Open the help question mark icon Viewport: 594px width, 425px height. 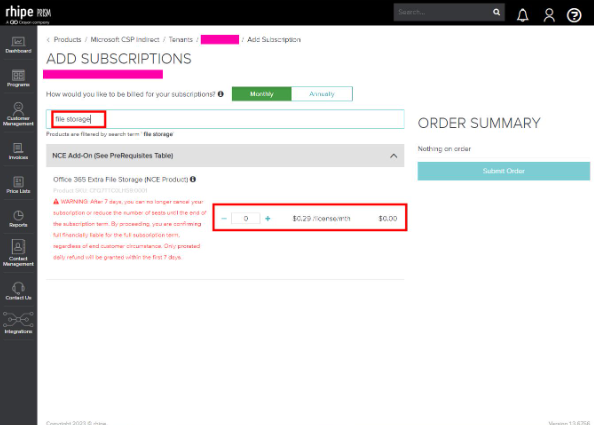coord(574,15)
